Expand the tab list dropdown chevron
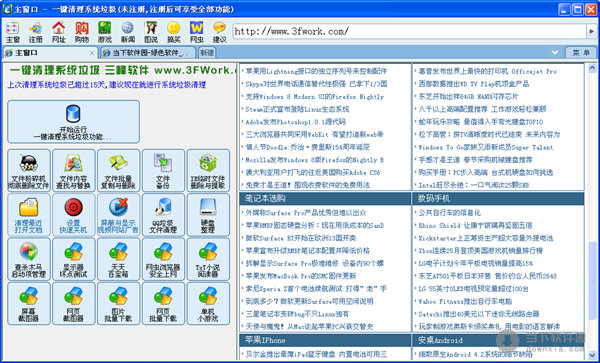 pyautogui.click(x=554, y=52)
